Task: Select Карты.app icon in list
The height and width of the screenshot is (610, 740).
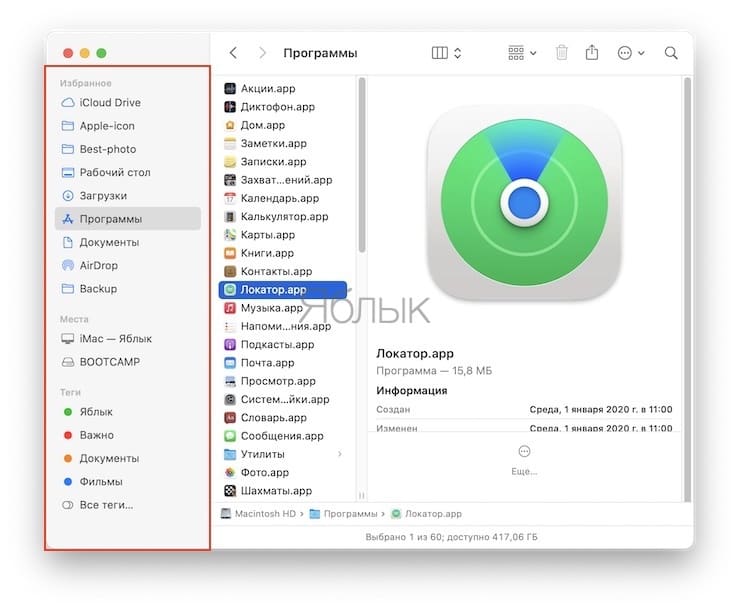Action: pyautogui.click(x=230, y=235)
